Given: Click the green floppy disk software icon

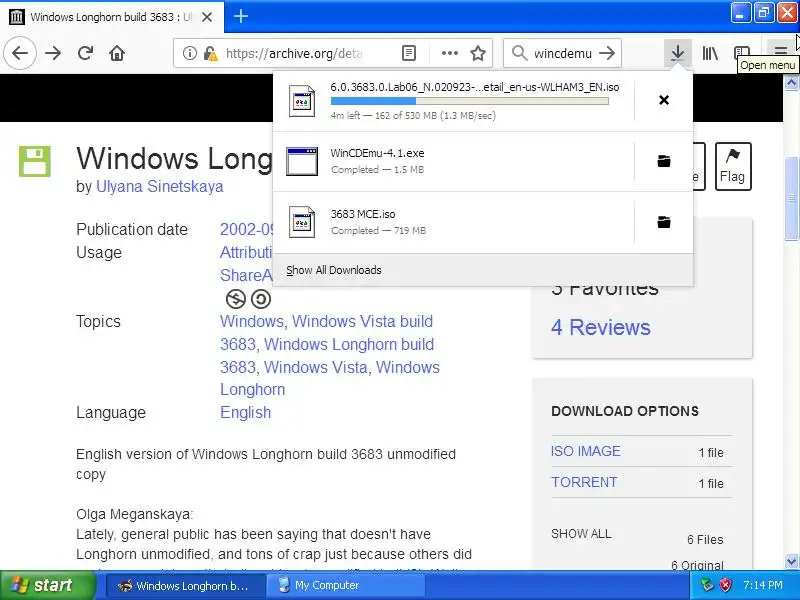Looking at the screenshot, I should [x=35, y=161].
